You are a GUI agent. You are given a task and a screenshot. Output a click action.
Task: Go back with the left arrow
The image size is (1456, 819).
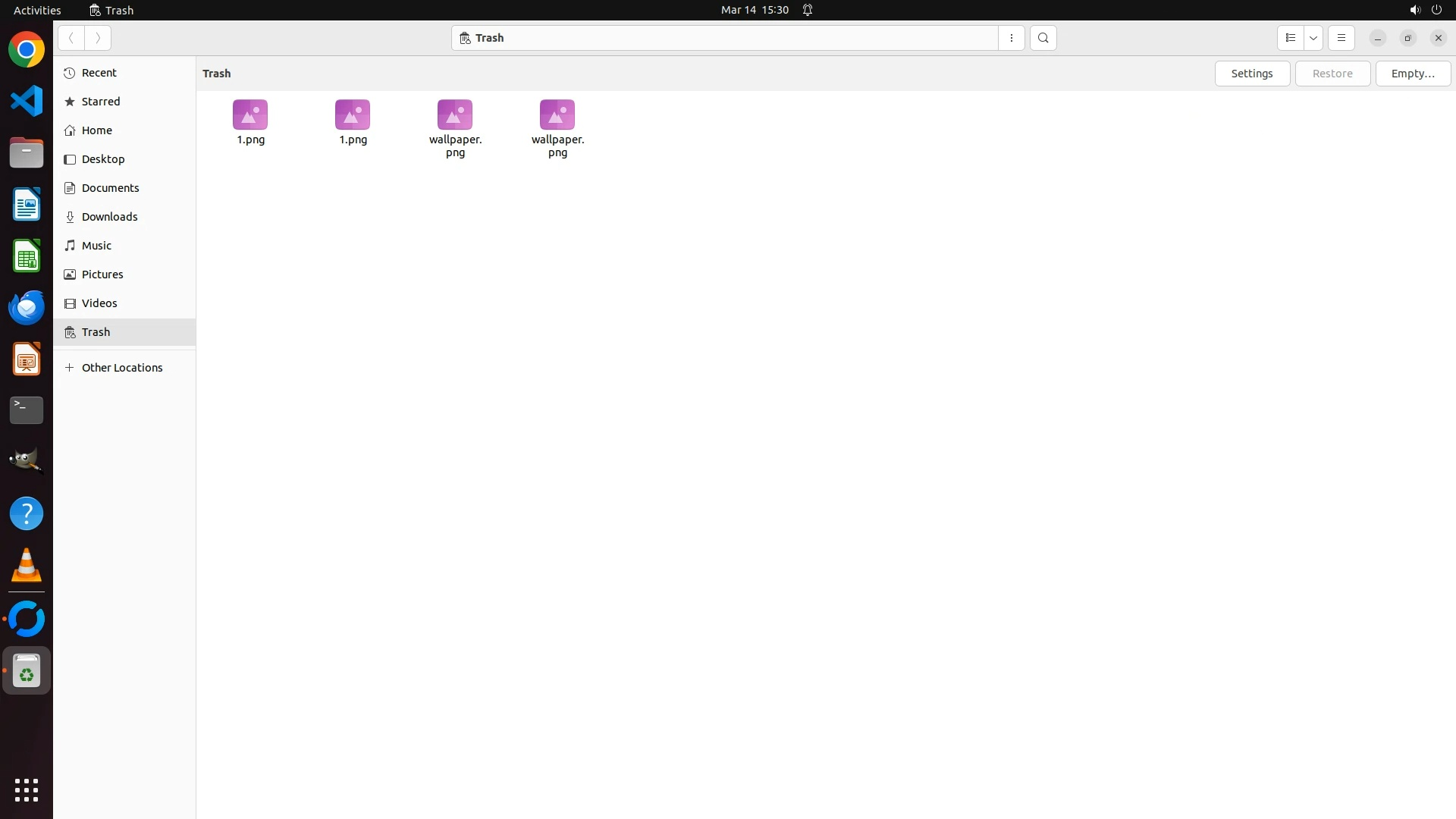point(71,38)
